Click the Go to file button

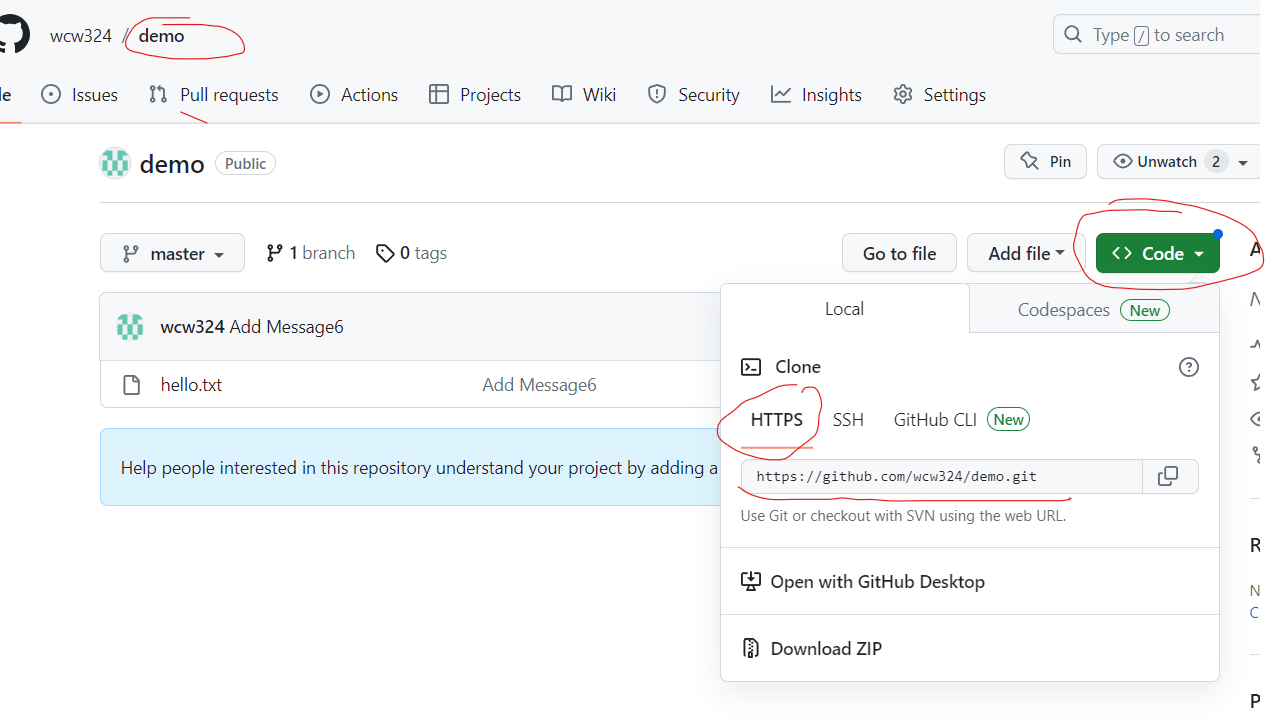click(899, 253)
